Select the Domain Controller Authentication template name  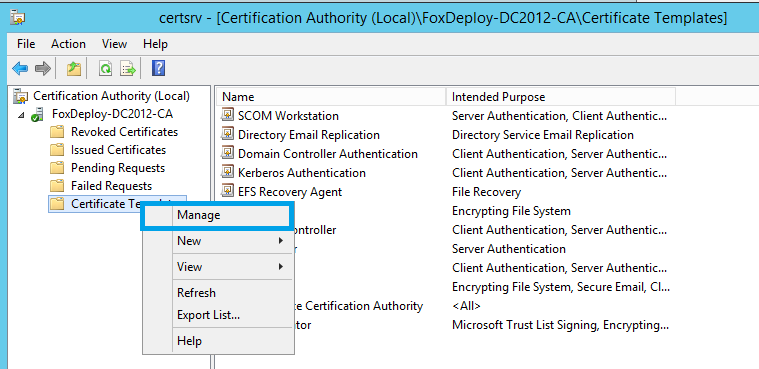(x=328, y=154)
